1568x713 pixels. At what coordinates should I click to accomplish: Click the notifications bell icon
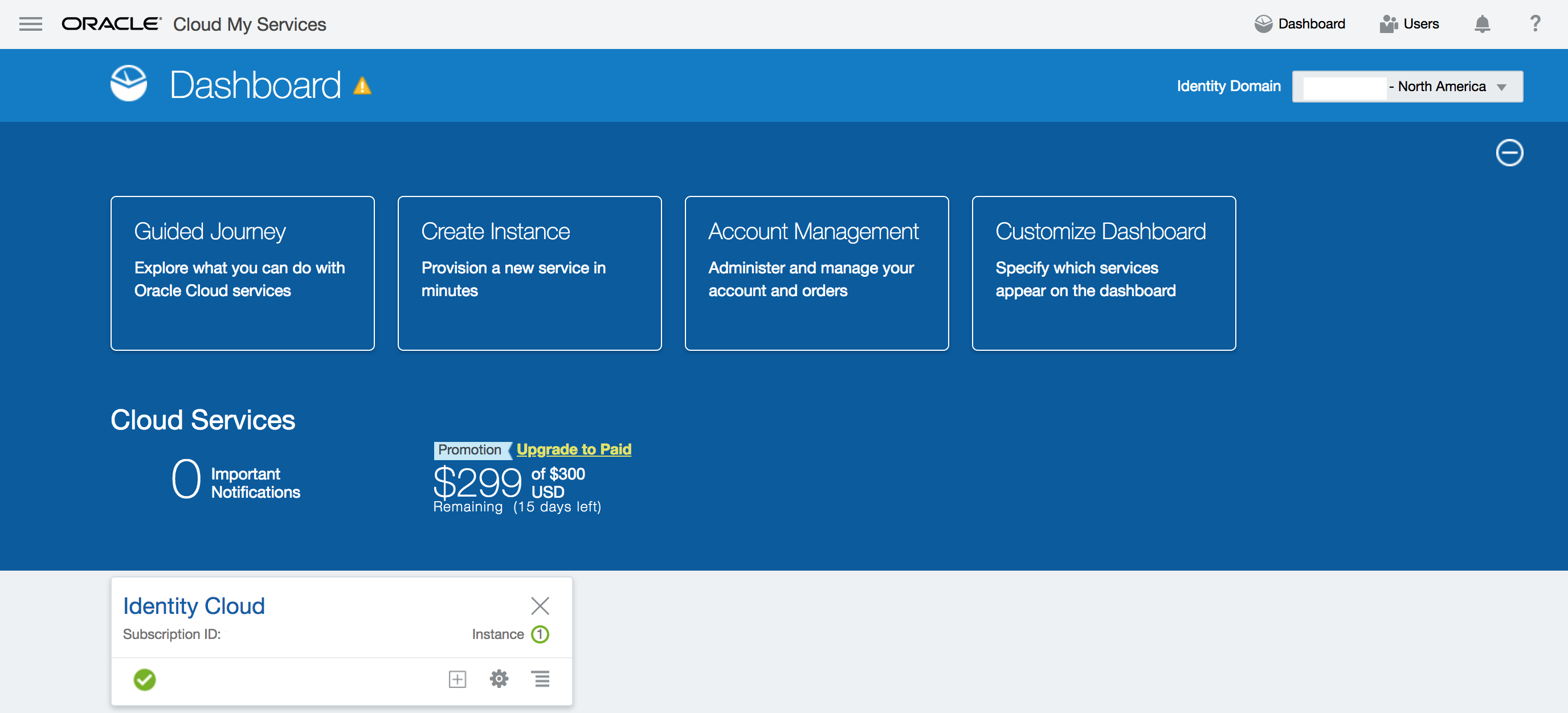point(1481,24)
